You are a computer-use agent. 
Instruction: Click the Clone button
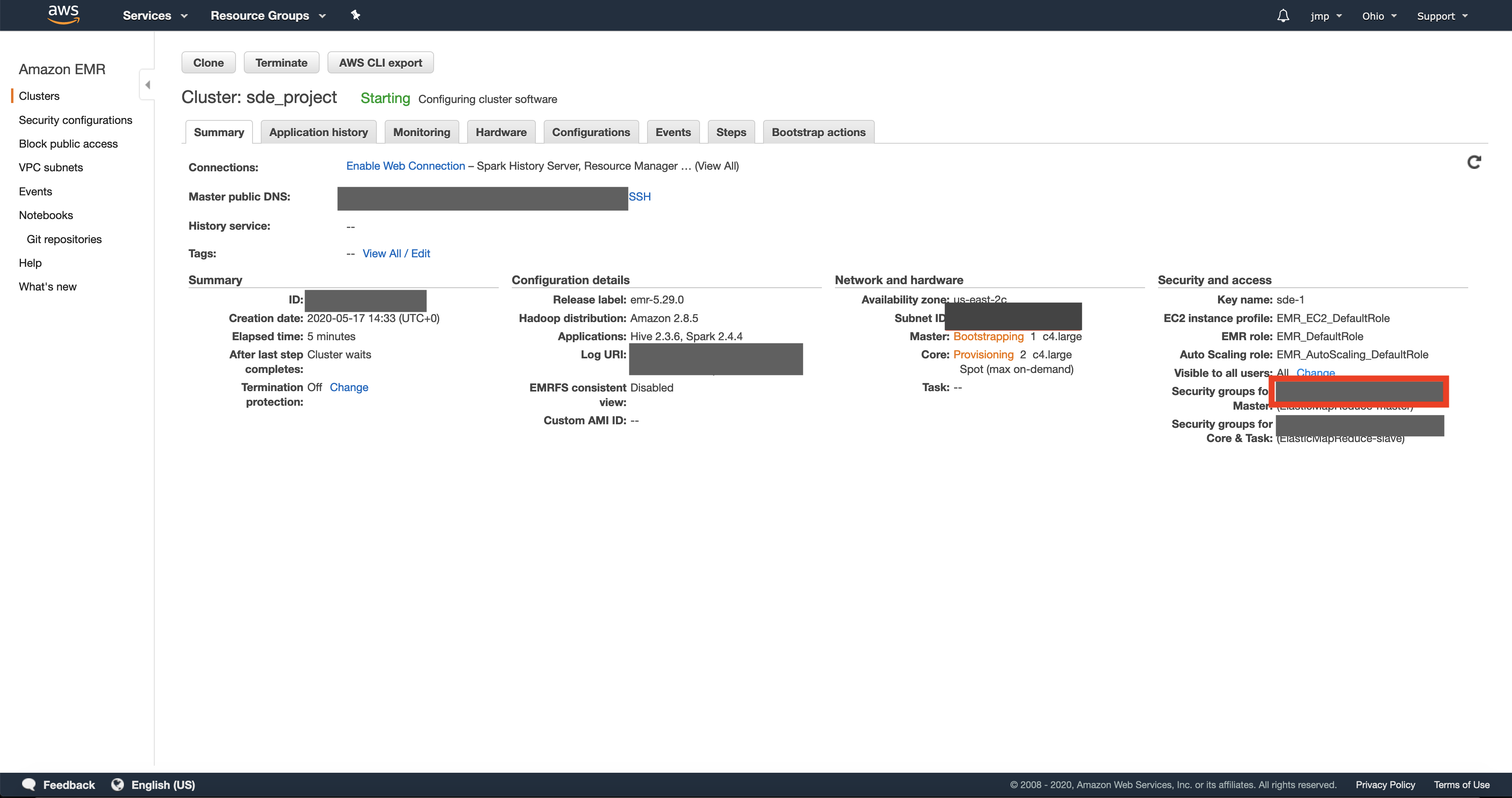pos(208,63)
